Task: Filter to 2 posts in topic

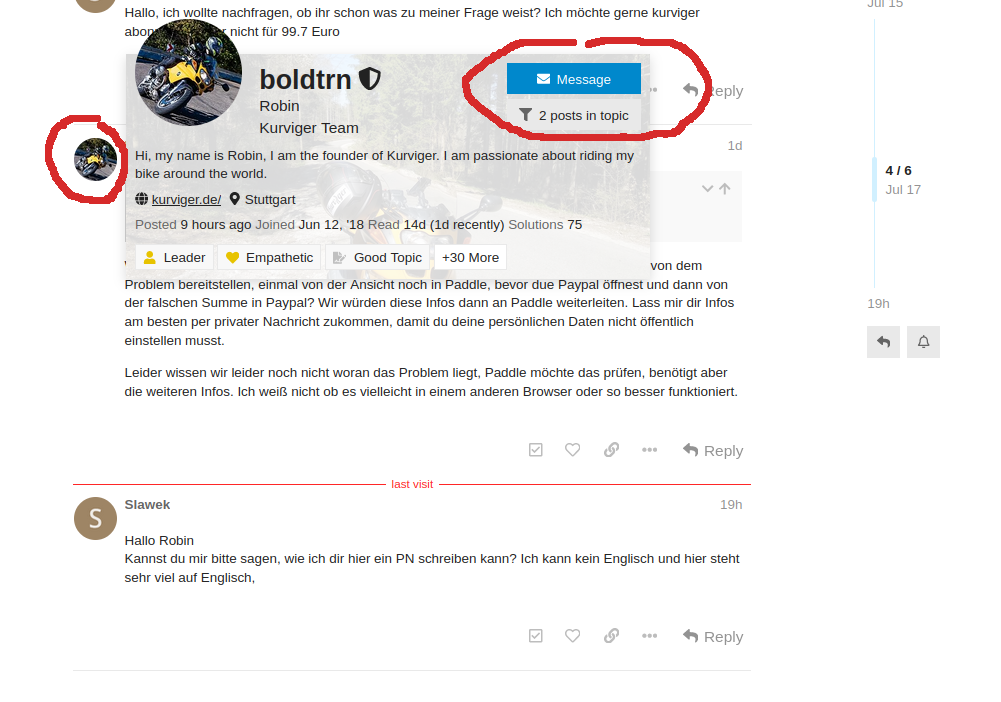Action: [x=573, y=116]
